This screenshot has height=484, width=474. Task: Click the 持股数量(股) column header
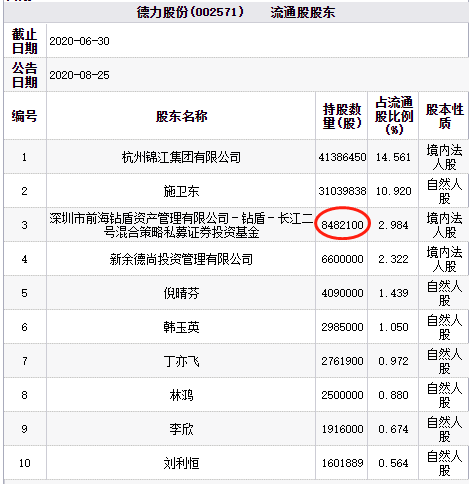(342, 116)
